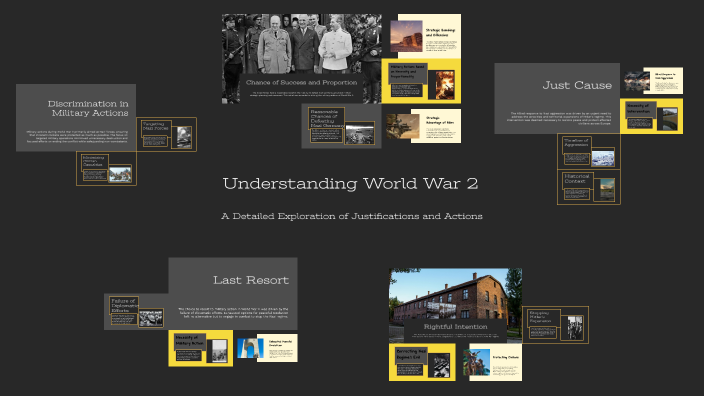Screen dimensions: 704x396
Task: Open yellow slide with the fire image
Action: point(421,81)
